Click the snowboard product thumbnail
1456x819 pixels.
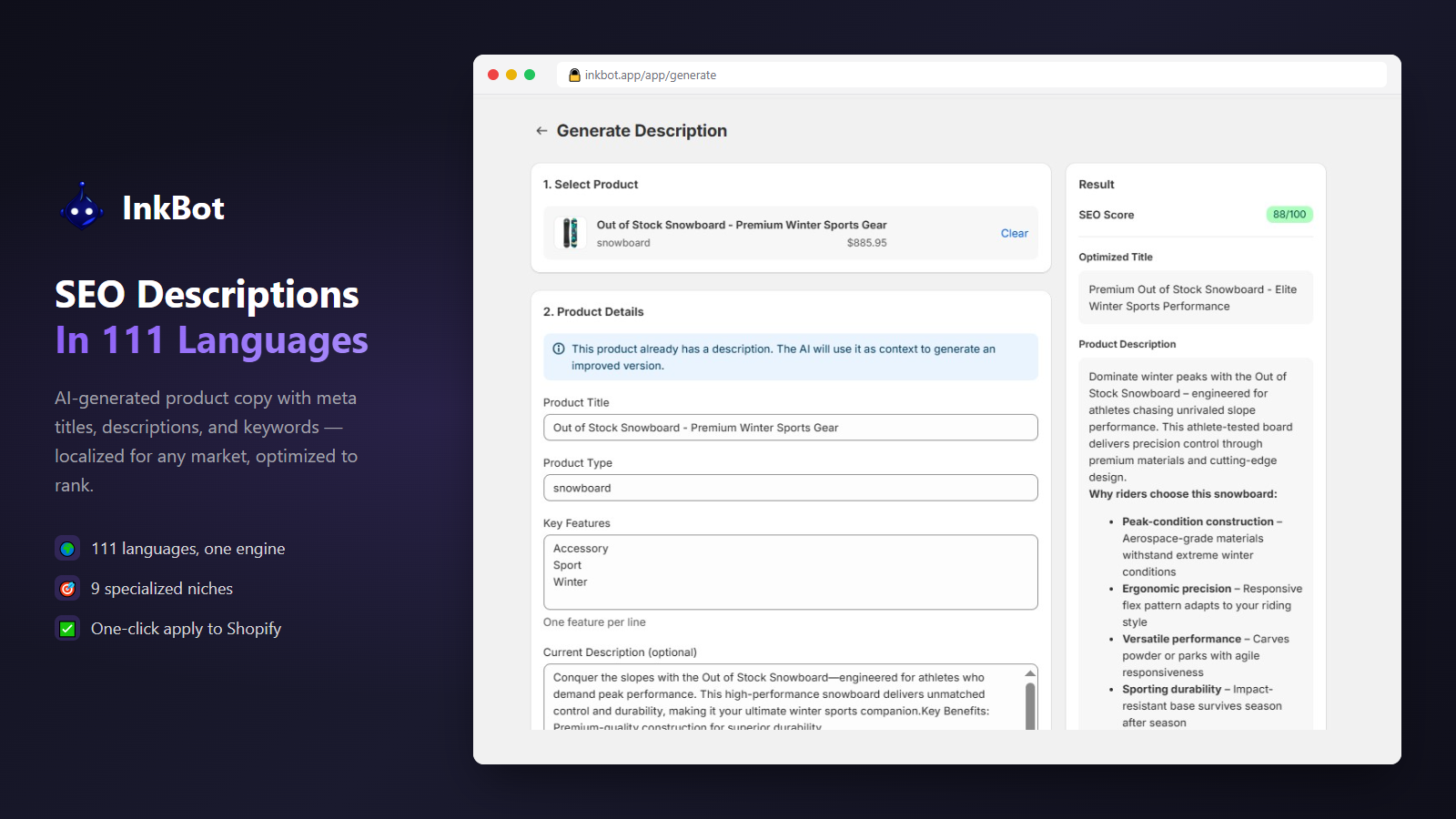click(570, 233)
